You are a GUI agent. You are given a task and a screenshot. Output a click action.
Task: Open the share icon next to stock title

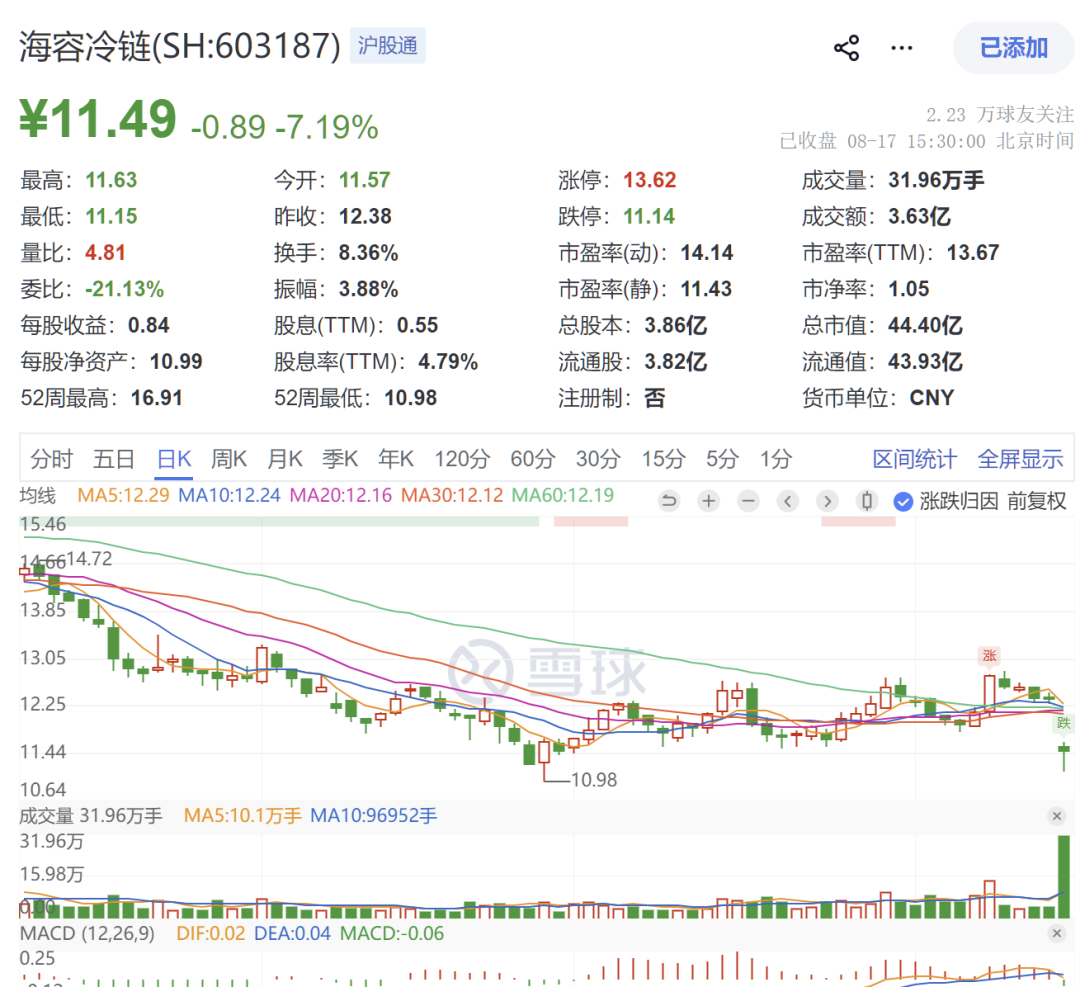click(x=847, y=48)
